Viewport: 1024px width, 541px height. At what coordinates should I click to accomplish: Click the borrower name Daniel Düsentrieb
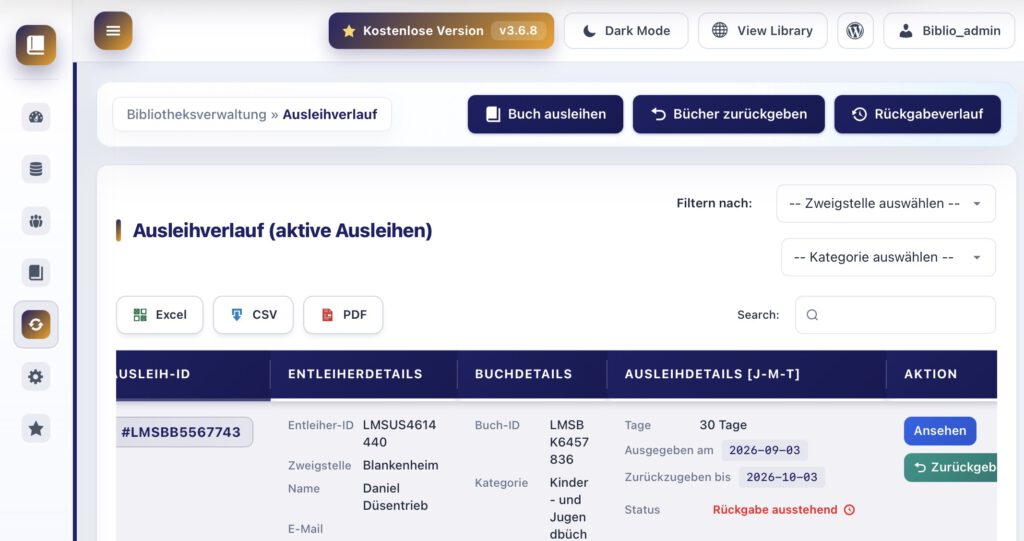pyautogui.click(x=395, y=497)
